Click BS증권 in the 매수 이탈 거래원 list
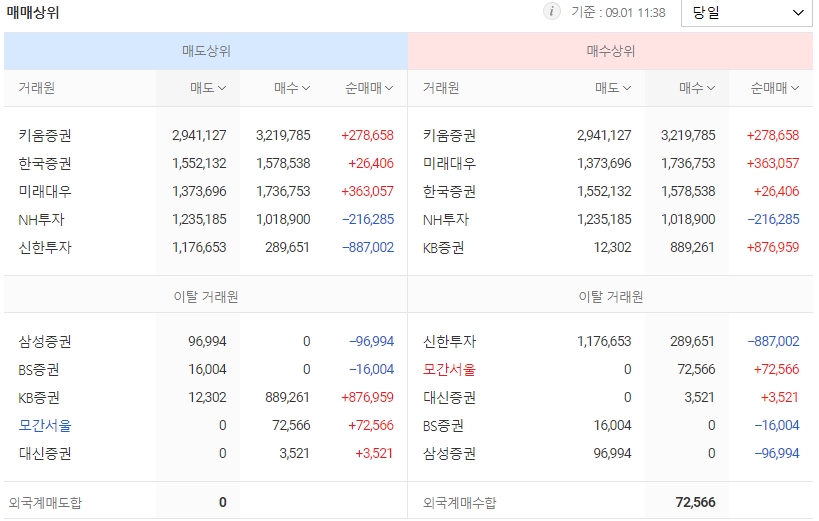Image resolution: width=819 pixels, height=521 pixels. click(443, 425)
